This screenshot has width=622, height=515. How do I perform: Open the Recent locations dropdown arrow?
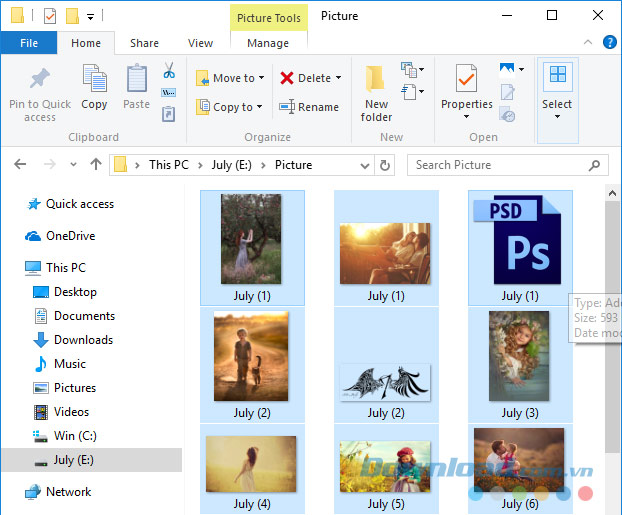pos(73,164)
